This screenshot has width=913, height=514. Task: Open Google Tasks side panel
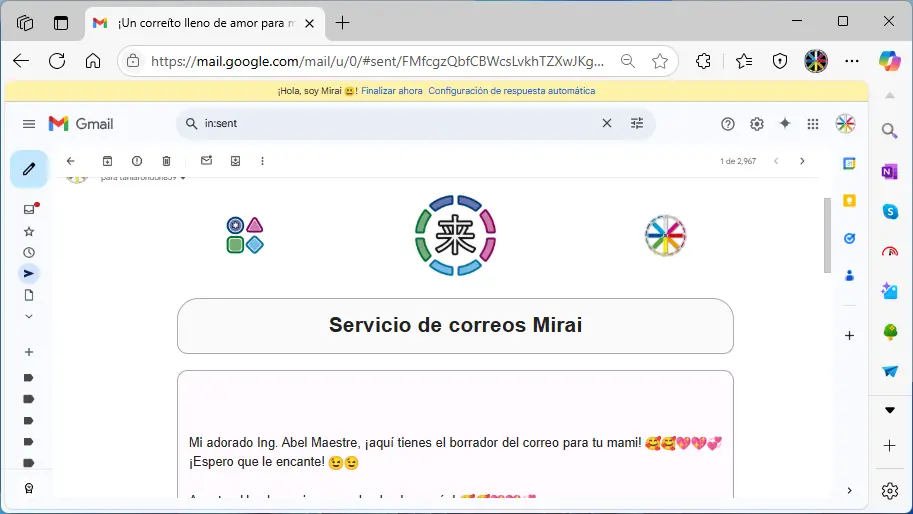[x=850, y=238]
